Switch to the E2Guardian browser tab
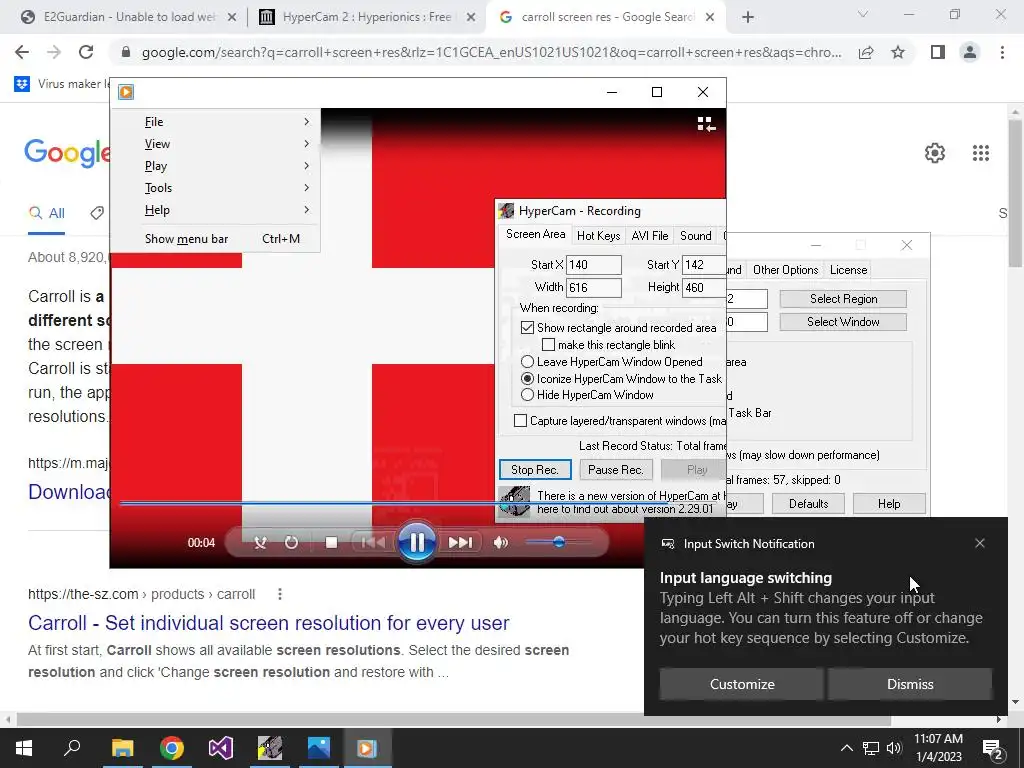Screen dimensions: 1024x768 click(128, 17)
